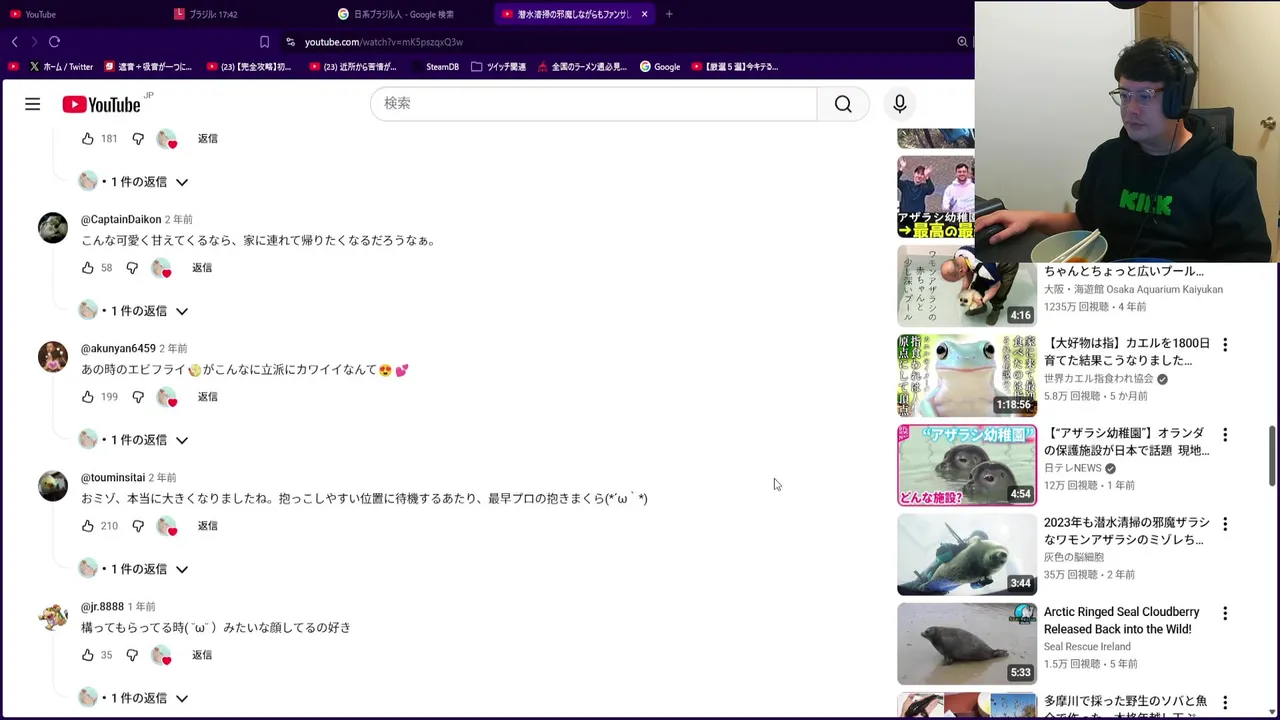Dislike the comment by @touminsitai

pyautogui.click(x=138, y=526)
